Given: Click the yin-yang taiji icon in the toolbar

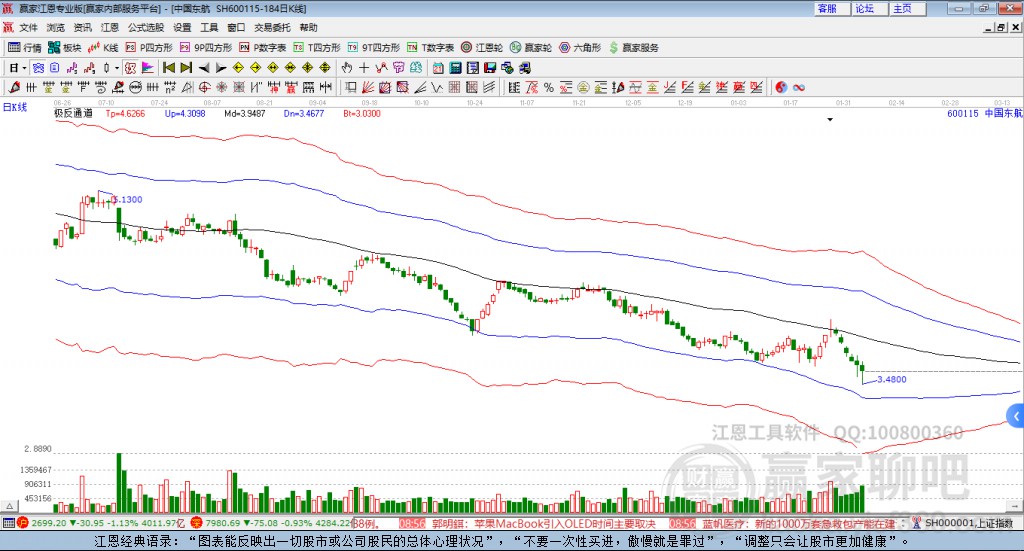Looking at the screenshot, I should pyautogui.click(x=781, y=87).
